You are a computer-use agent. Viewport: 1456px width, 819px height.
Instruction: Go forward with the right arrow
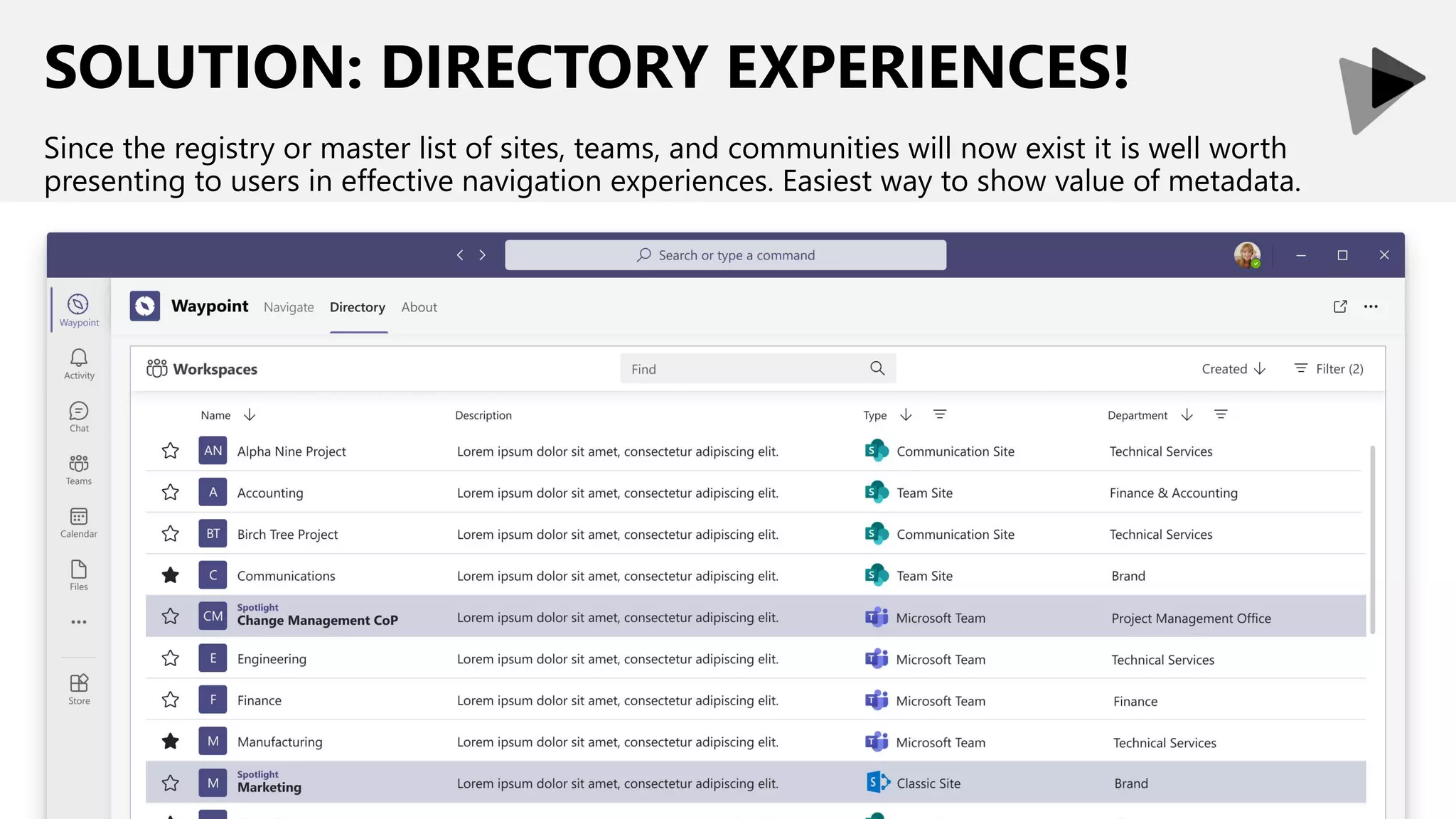pyautogui.click(x=483, y=255)
